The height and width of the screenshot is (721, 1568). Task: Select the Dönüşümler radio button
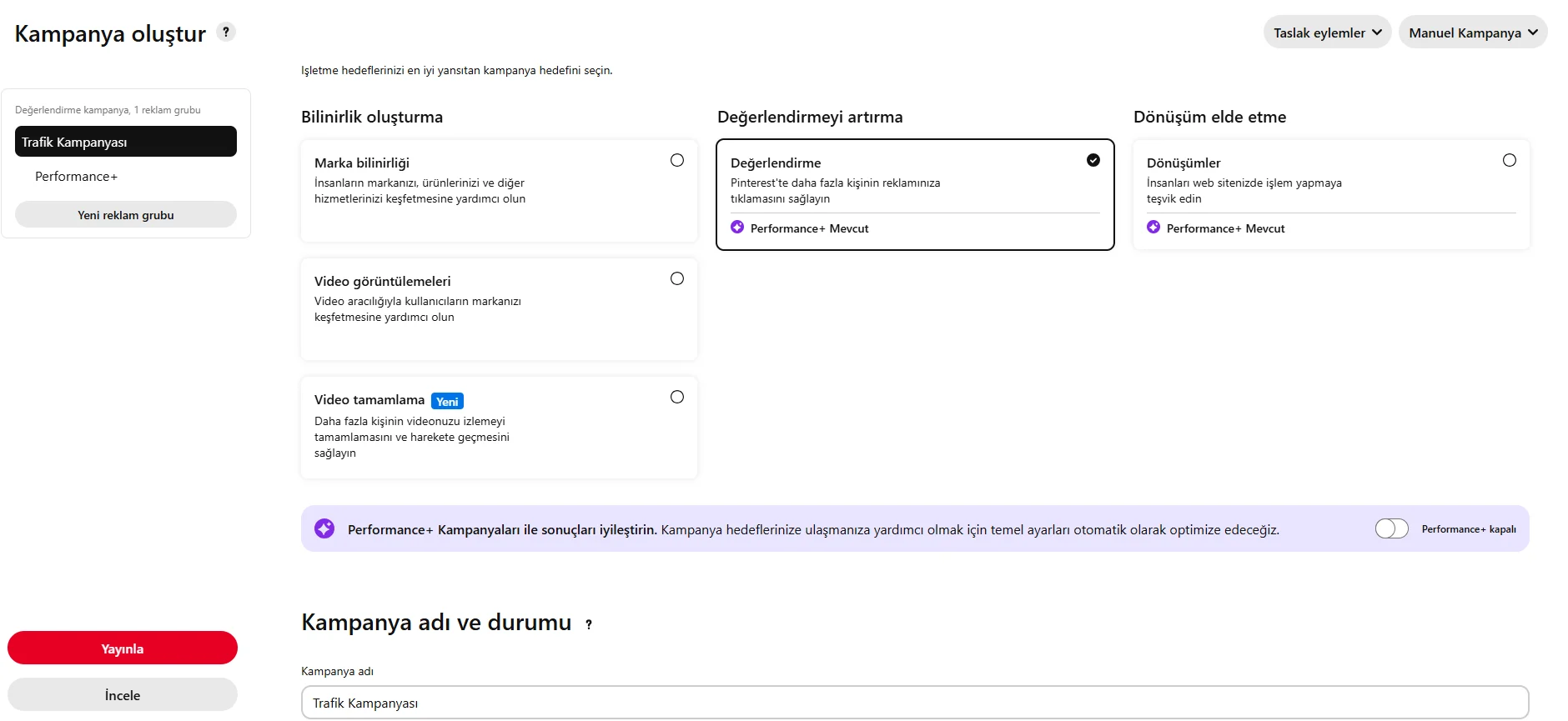coord(1510,160)
